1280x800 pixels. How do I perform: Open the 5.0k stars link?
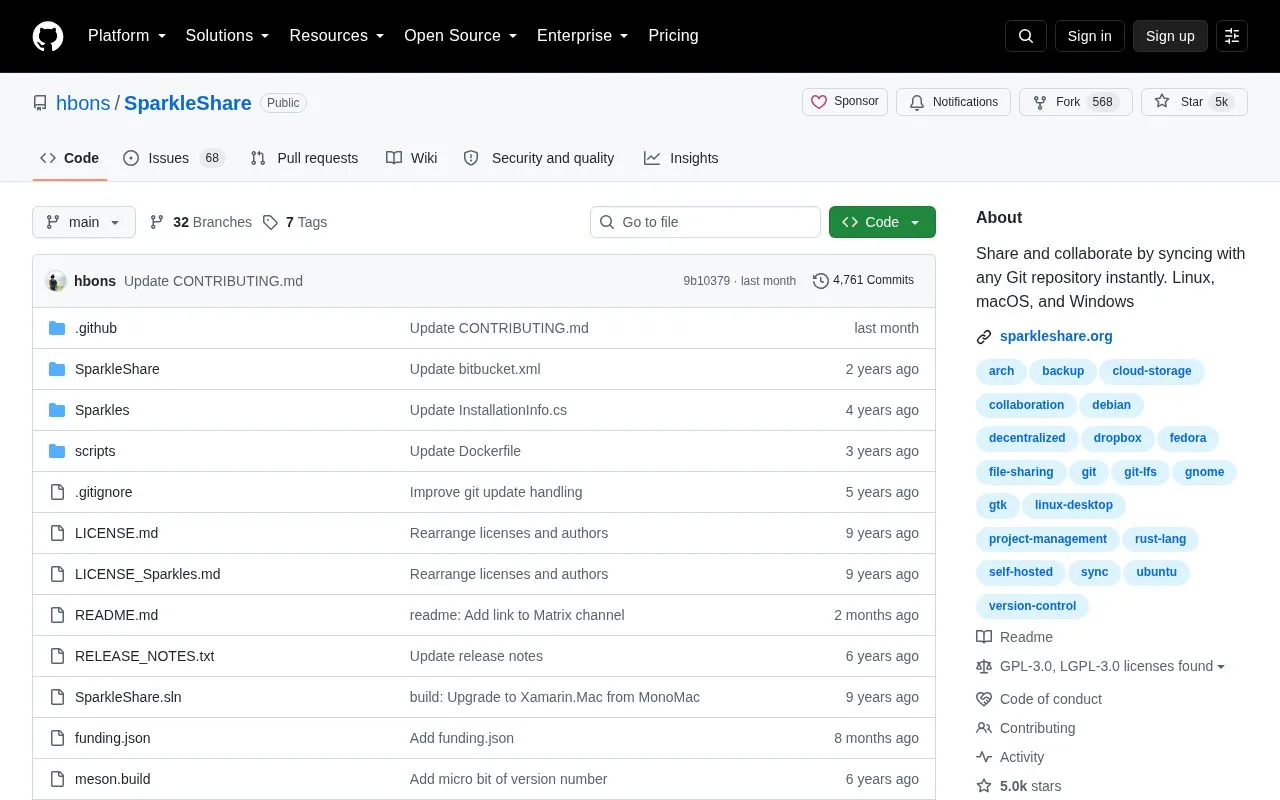1019,786
